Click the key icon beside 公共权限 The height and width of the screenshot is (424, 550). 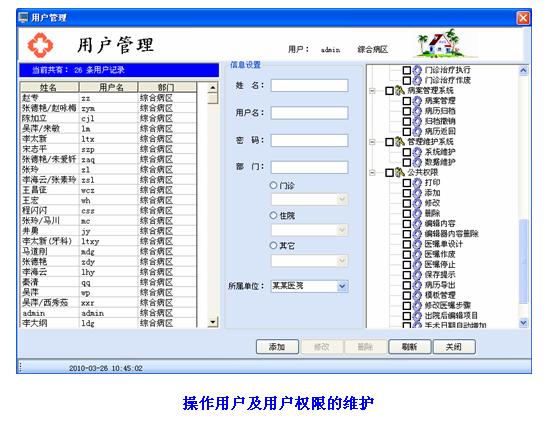[x=400, y=173]
